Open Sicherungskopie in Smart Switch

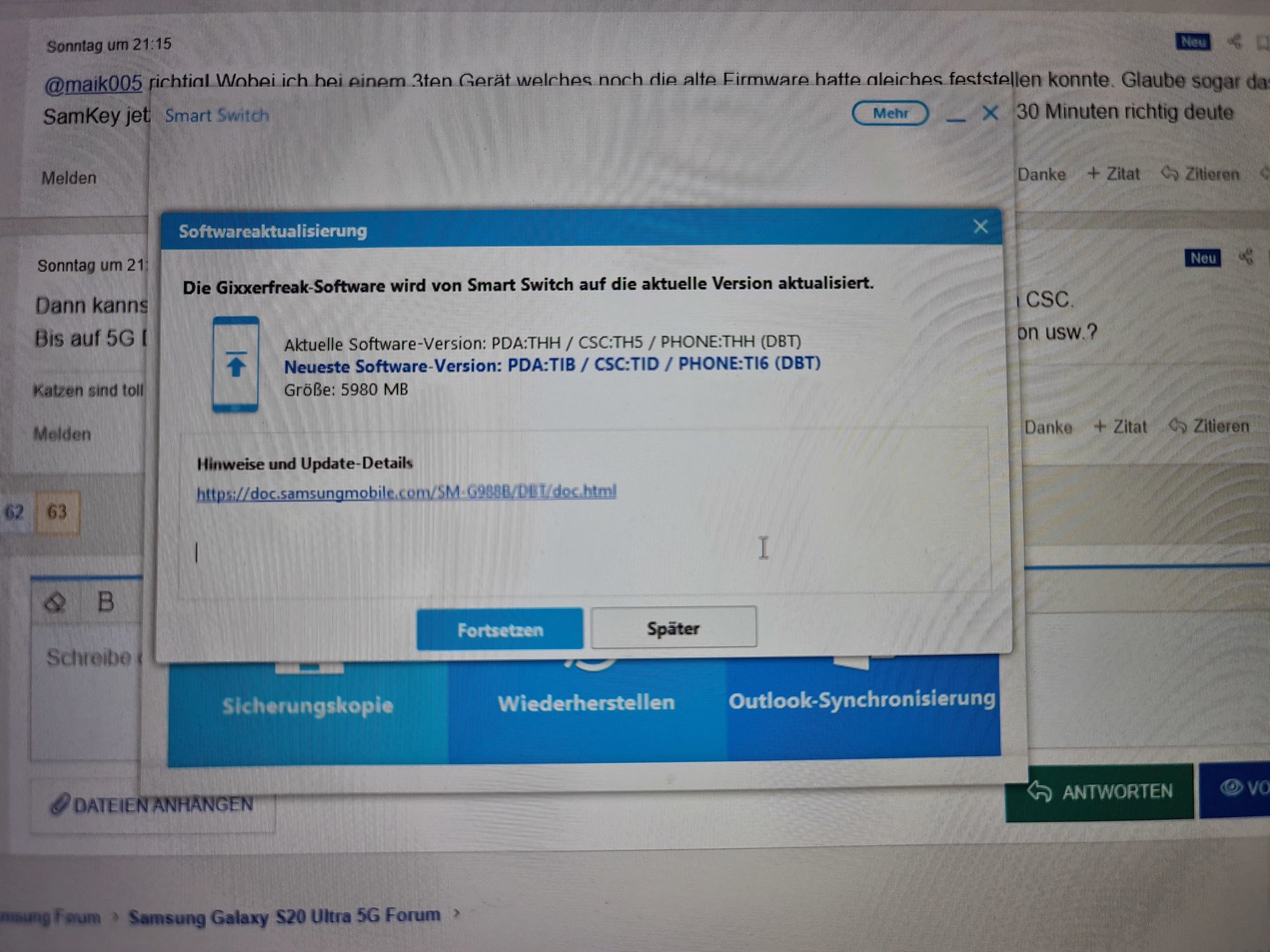(308, 711)
